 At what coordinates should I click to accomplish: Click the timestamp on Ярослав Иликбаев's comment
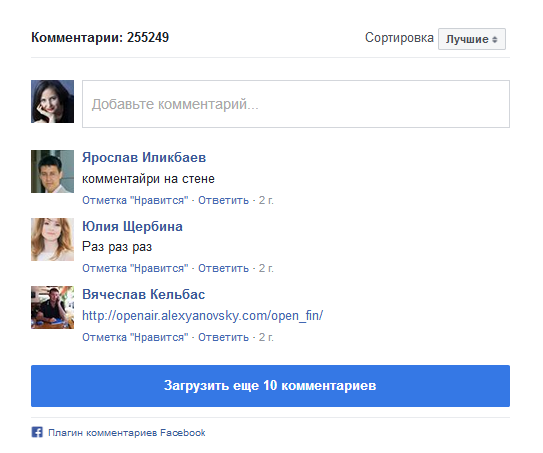pos(266,200)
